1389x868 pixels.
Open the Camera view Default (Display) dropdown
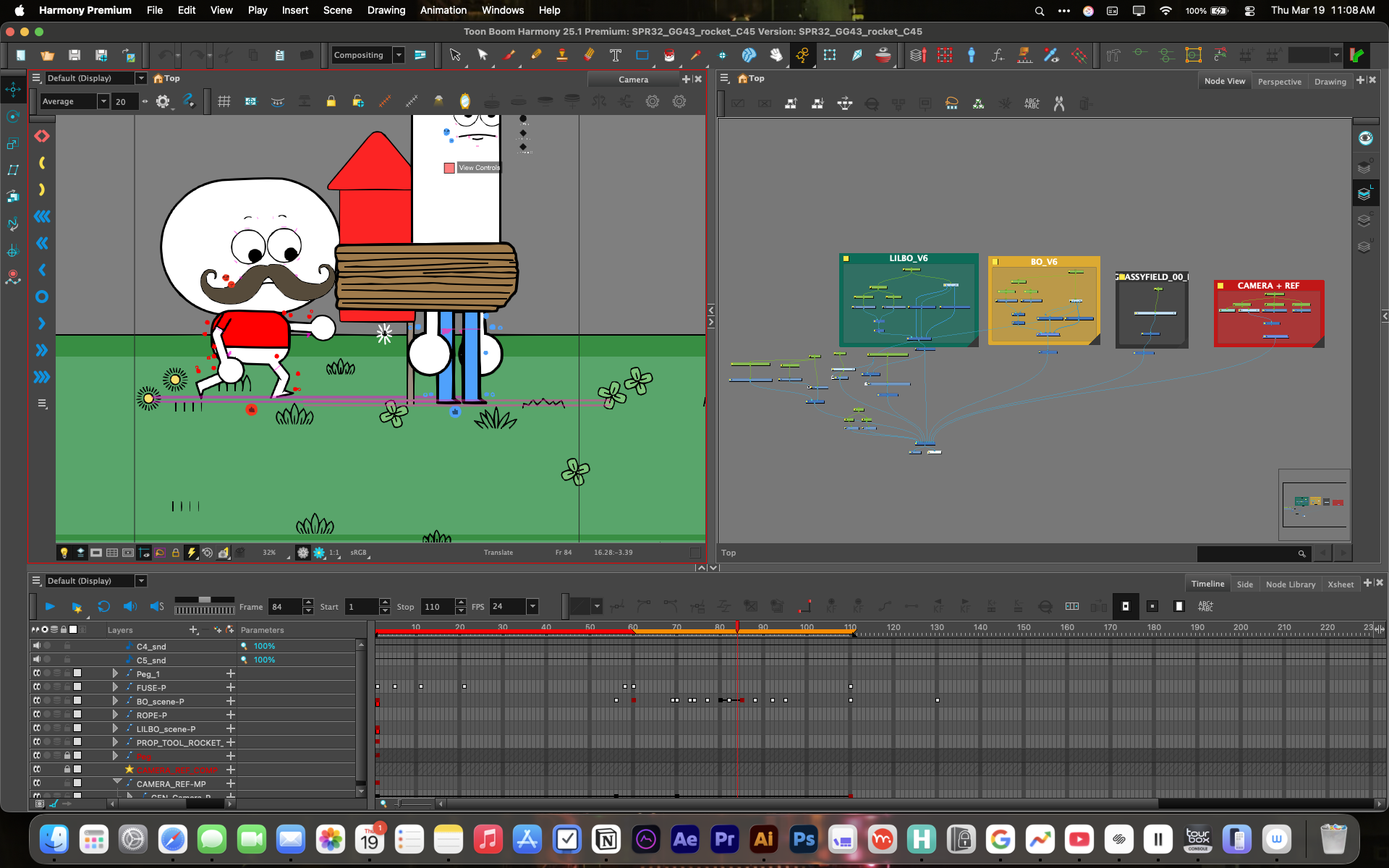141,78
